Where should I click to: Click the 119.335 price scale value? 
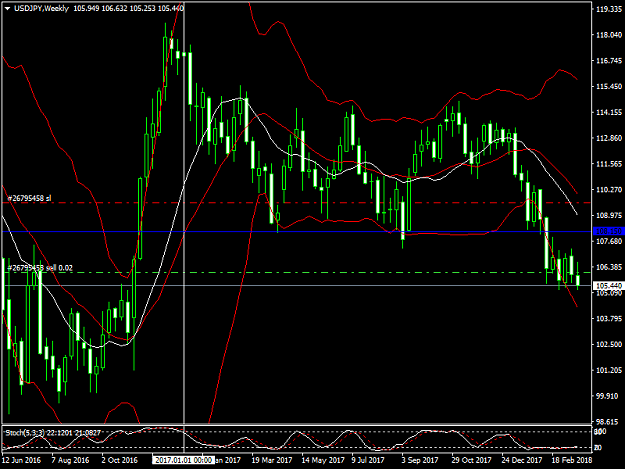click(609, 9)
